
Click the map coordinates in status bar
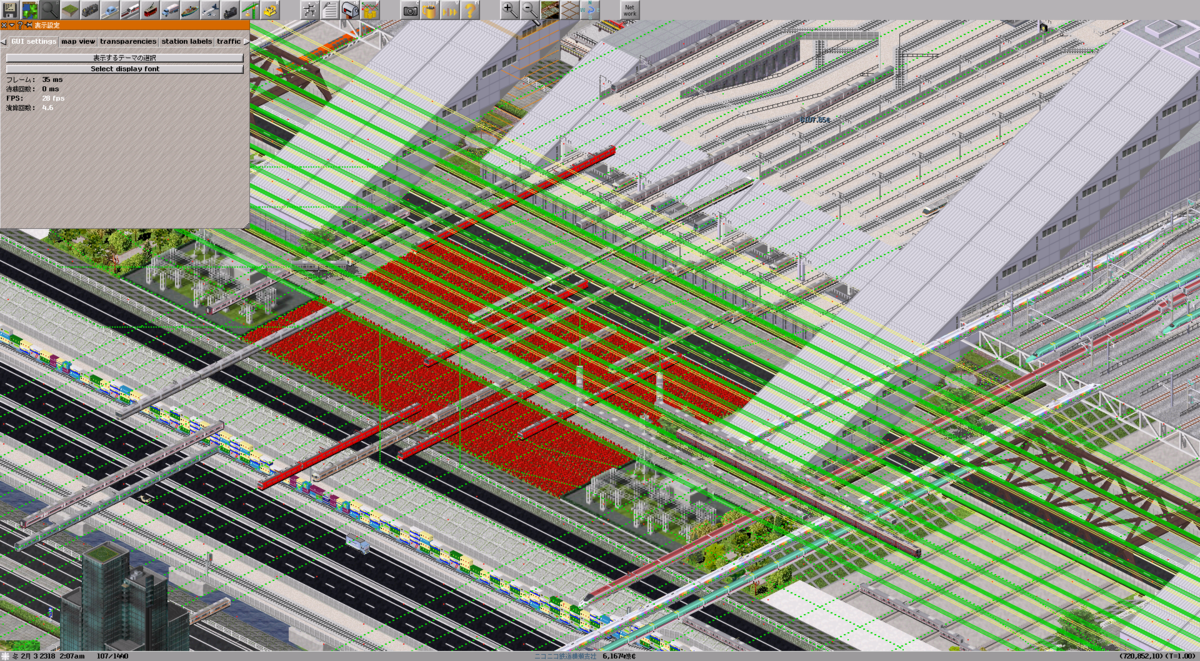[1142, 656]
